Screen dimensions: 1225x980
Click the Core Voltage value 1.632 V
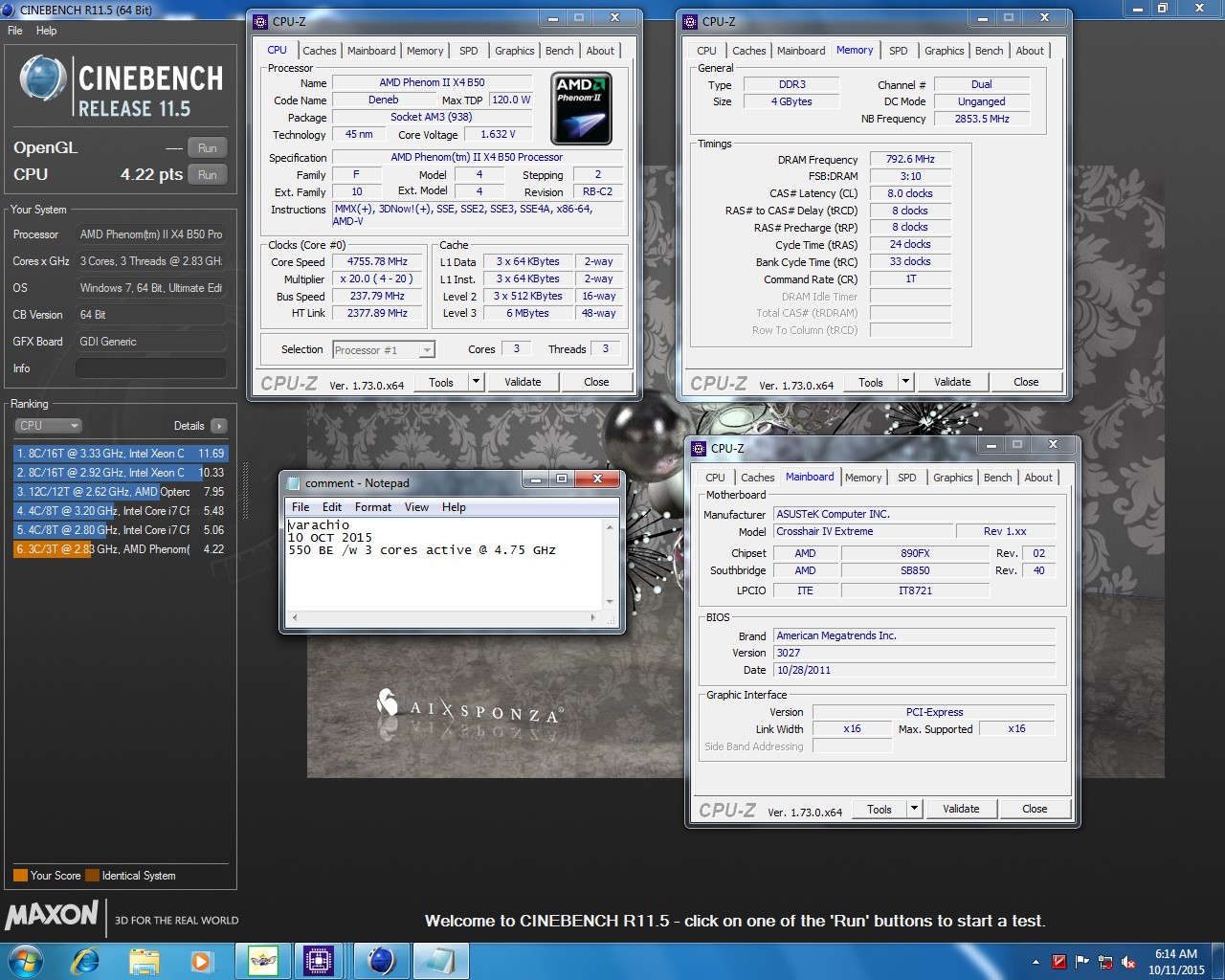[x=498, y=135]
